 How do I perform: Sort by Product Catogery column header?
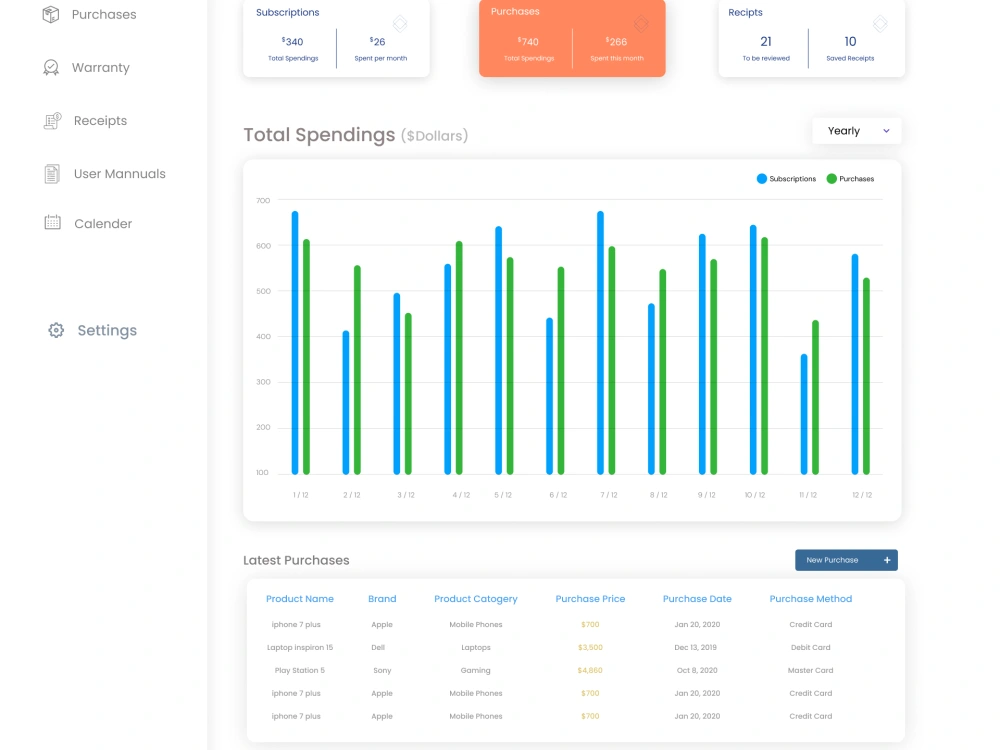pos(476,599)
